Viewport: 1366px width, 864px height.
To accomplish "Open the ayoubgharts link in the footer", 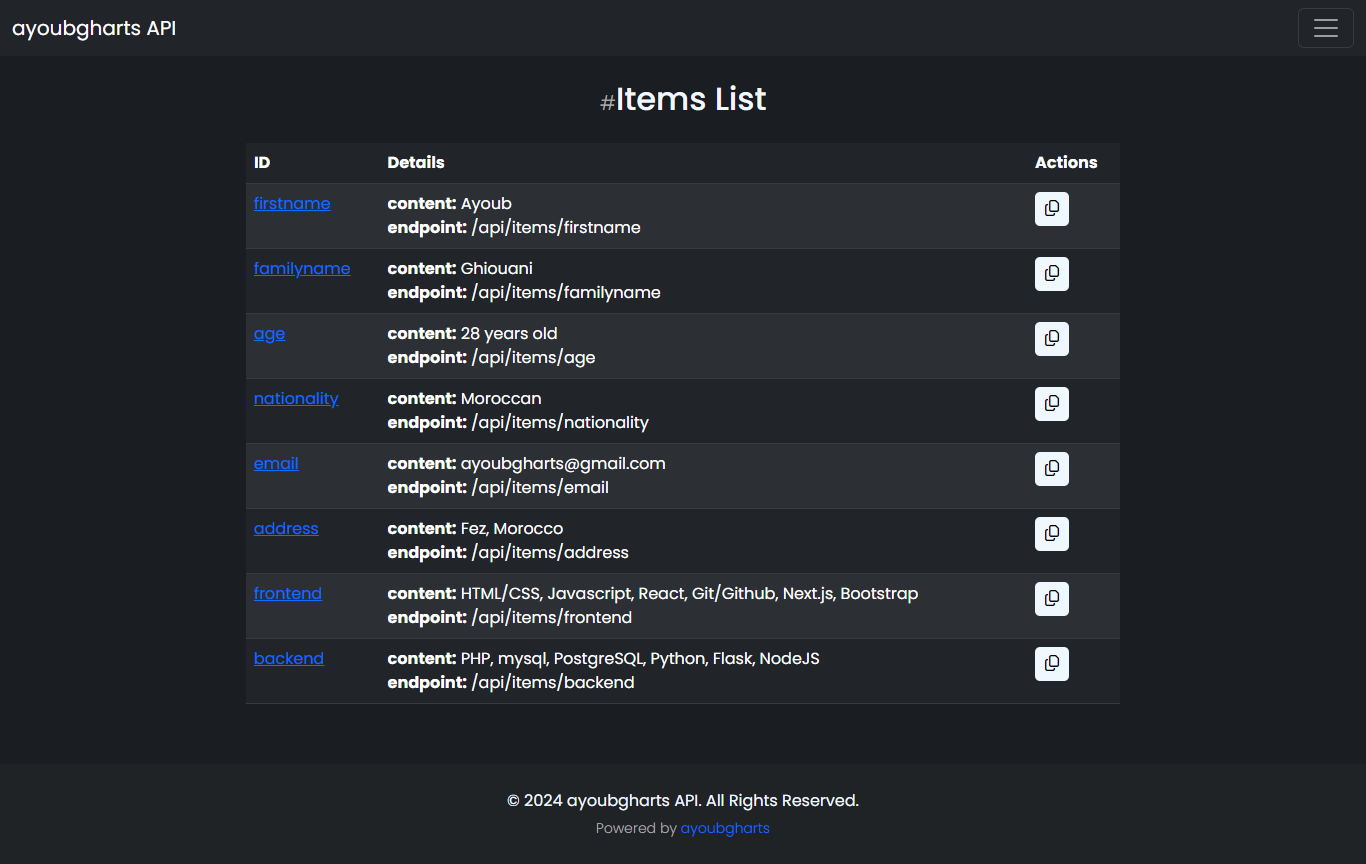I will [724, 828].
